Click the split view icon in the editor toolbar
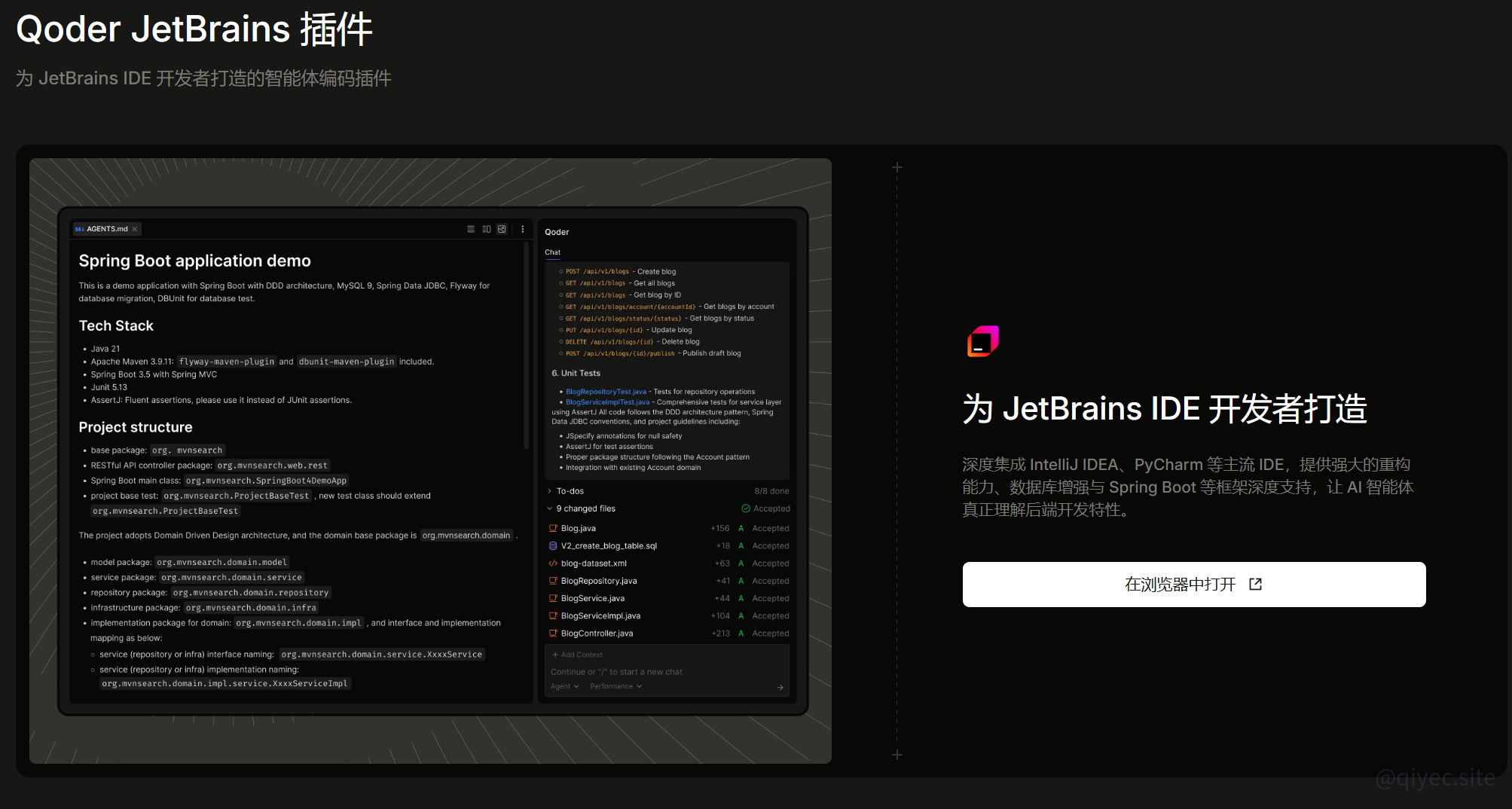This screenshot has height=809, width=1512. 487,228
